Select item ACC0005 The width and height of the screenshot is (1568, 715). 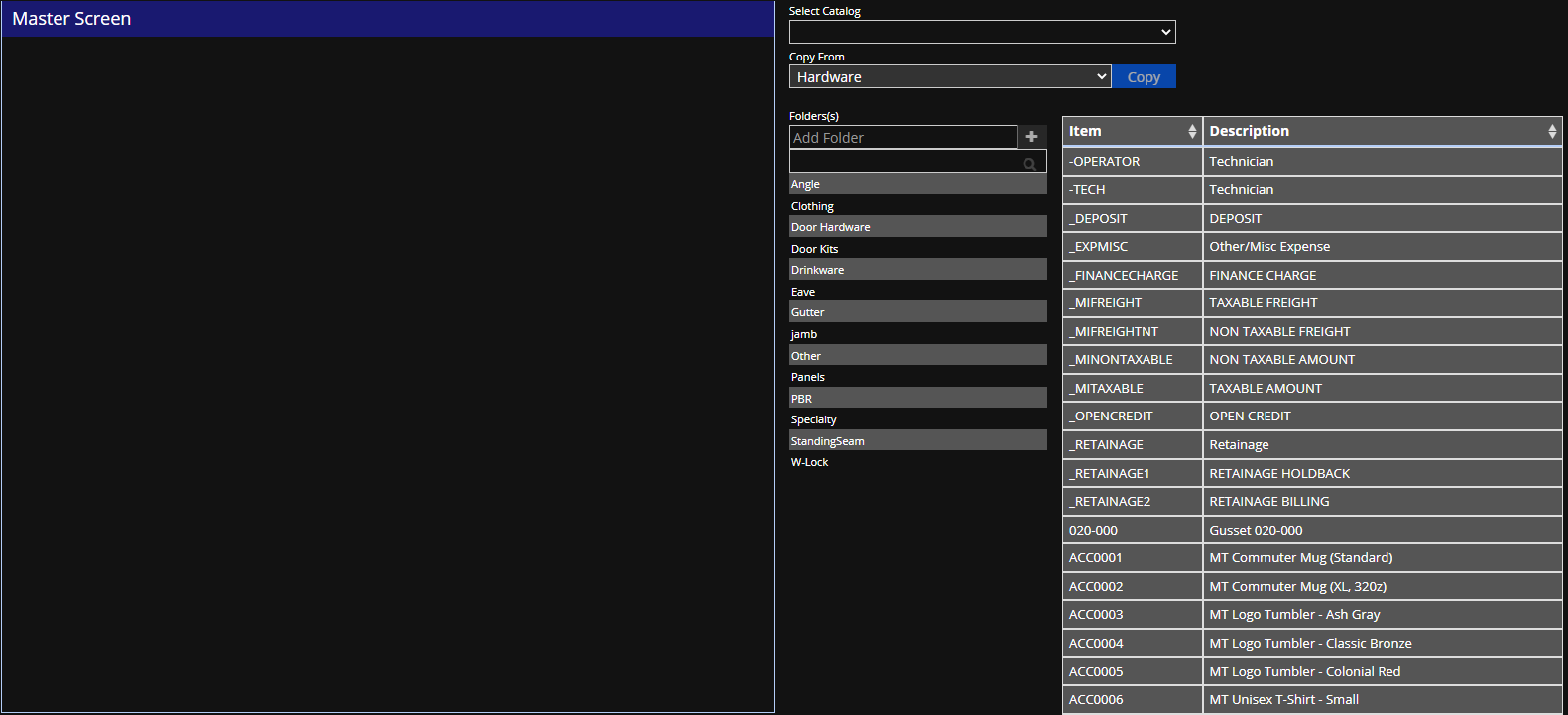[1133, 671]
